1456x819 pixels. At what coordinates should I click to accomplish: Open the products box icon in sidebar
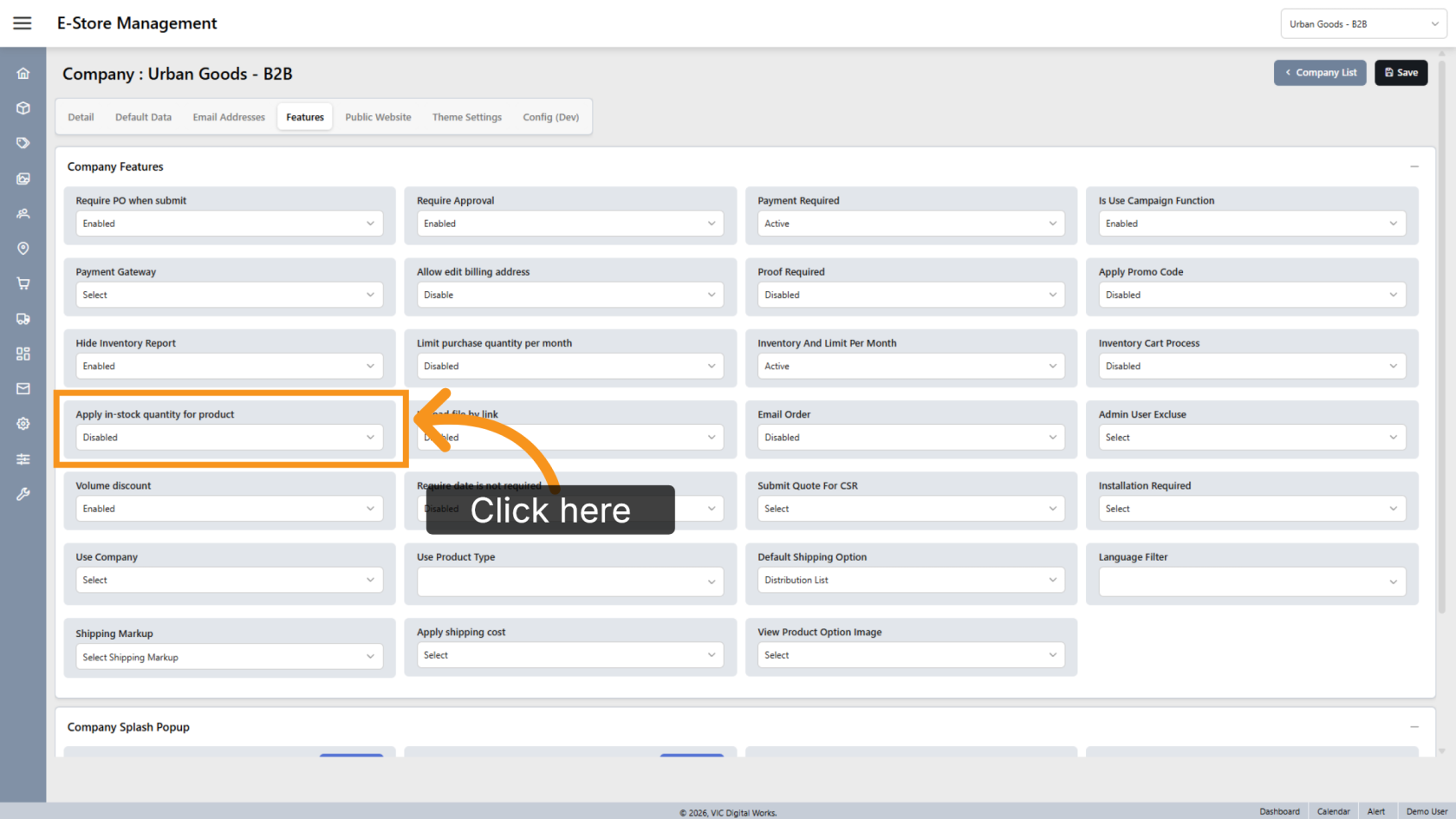click(x=23, y=108)
